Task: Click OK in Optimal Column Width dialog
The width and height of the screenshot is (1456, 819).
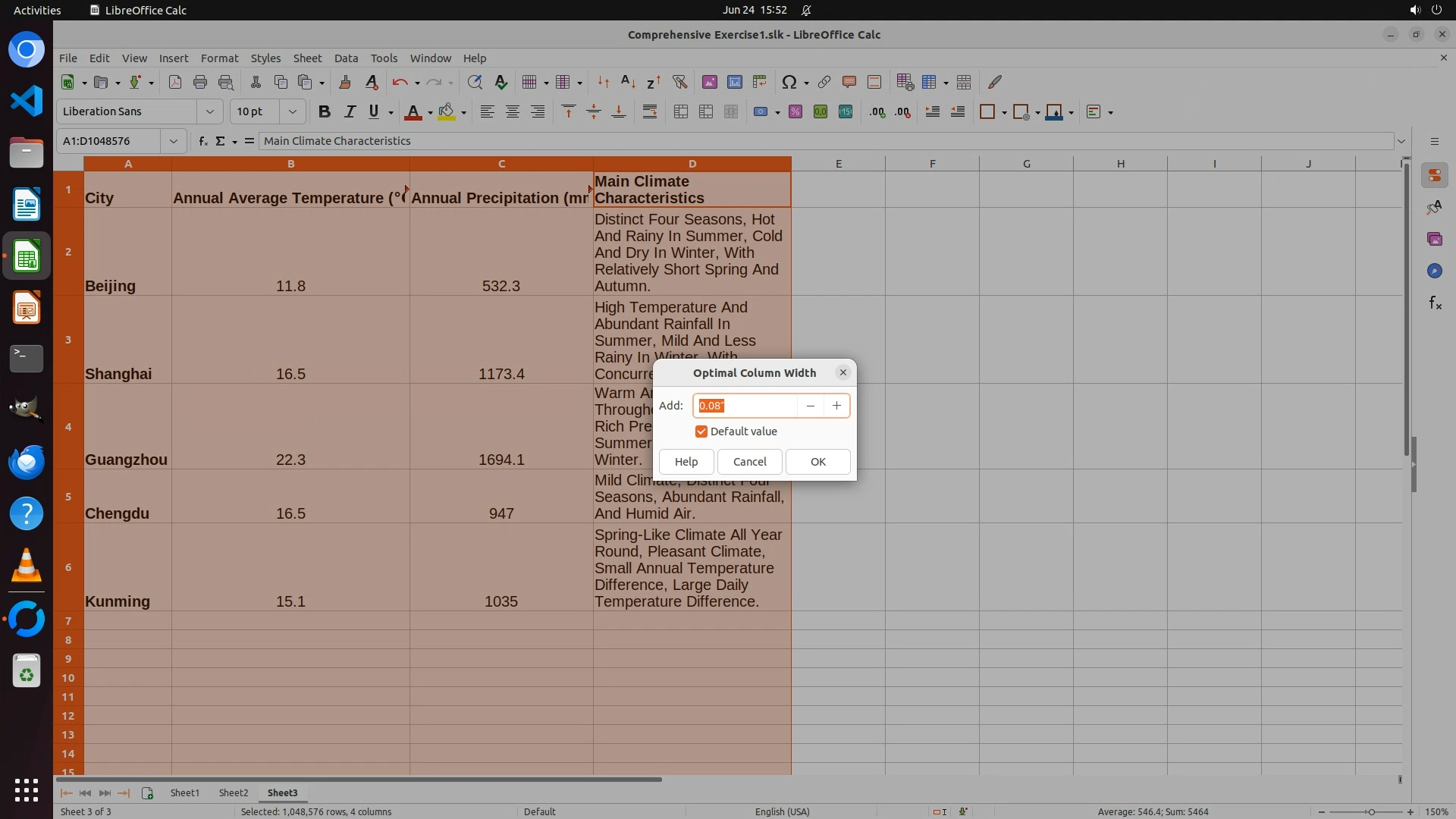Action: coord(817,462)
